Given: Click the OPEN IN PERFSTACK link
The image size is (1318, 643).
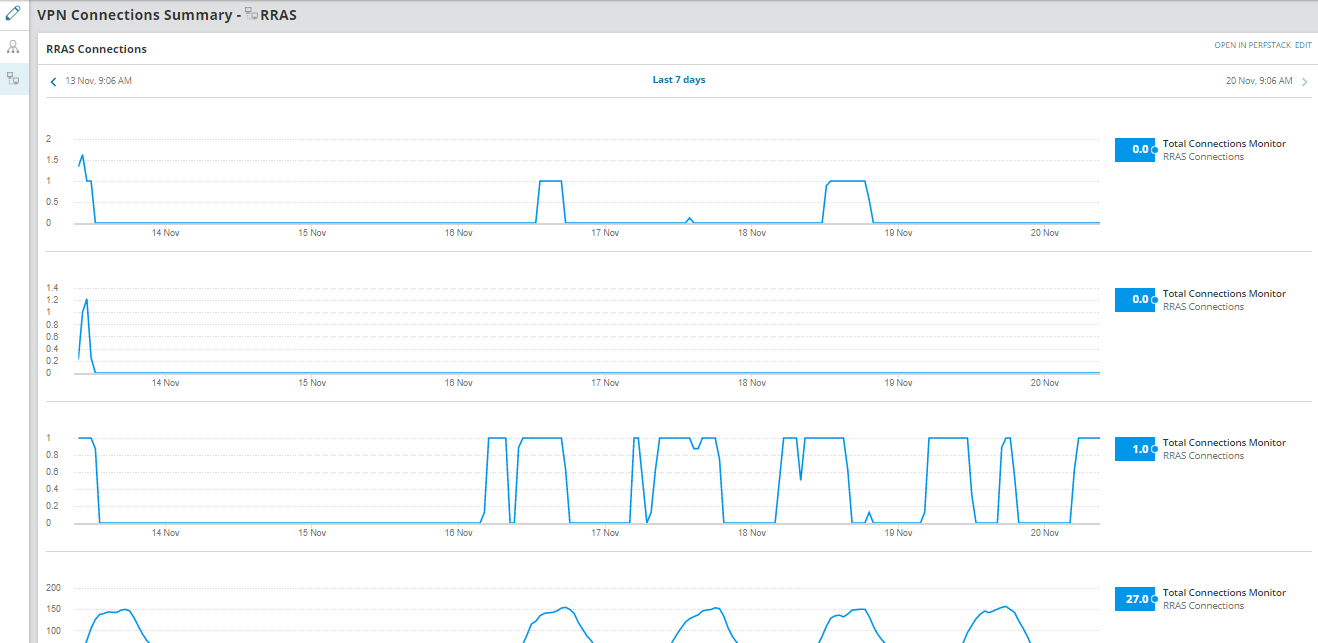Looking at the screenshot, I should coord(1252,46).
